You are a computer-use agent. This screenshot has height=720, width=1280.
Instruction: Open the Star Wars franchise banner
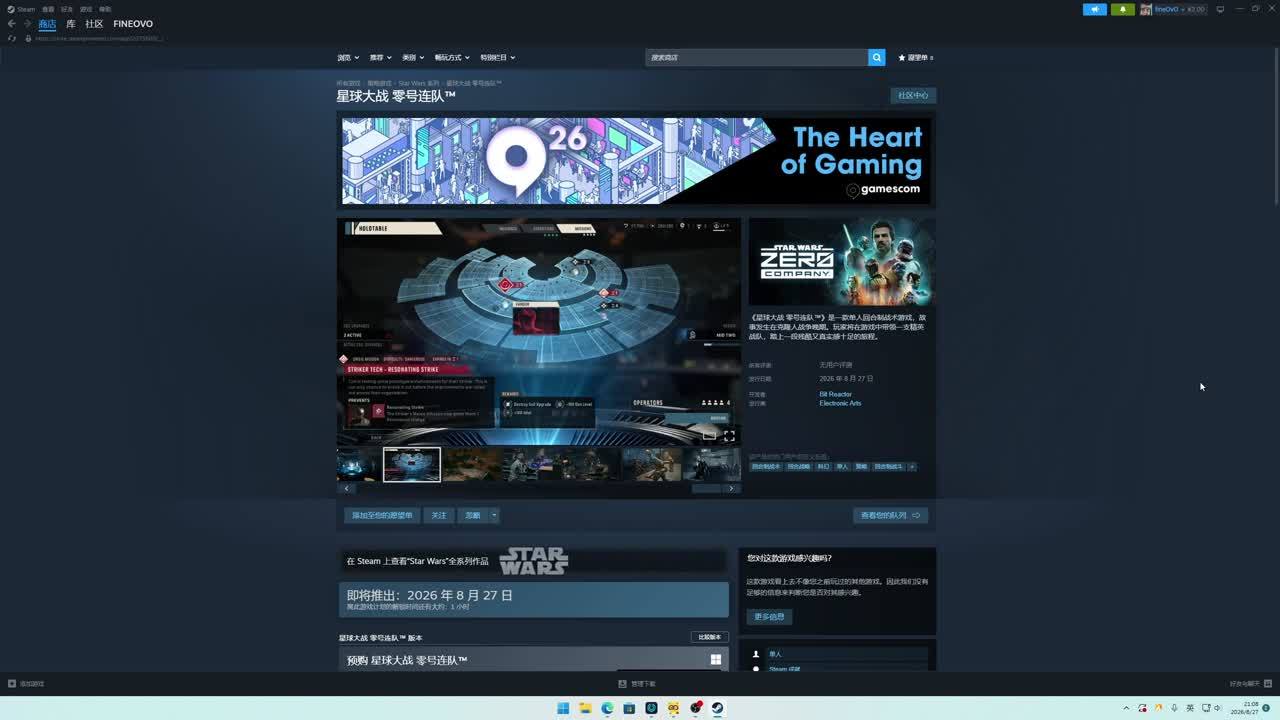[533, 561]
